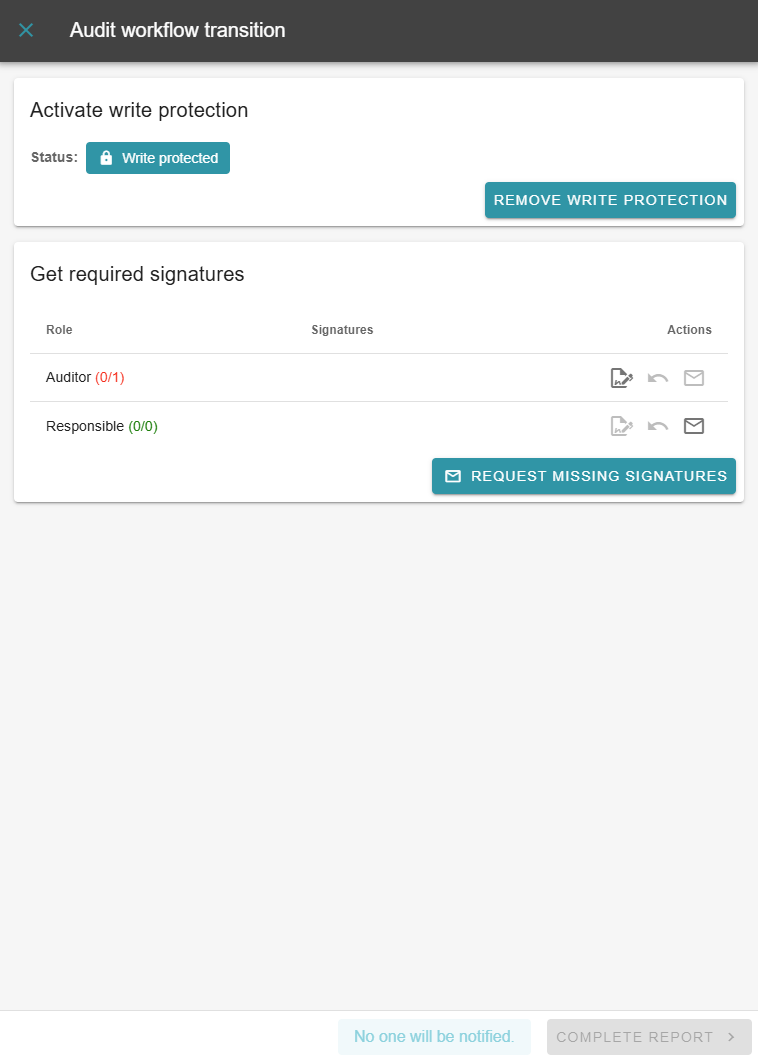Screen dimensions: 758x1061
Task: Sign as Auditor using the signature icon
Action: click(622, 378)
